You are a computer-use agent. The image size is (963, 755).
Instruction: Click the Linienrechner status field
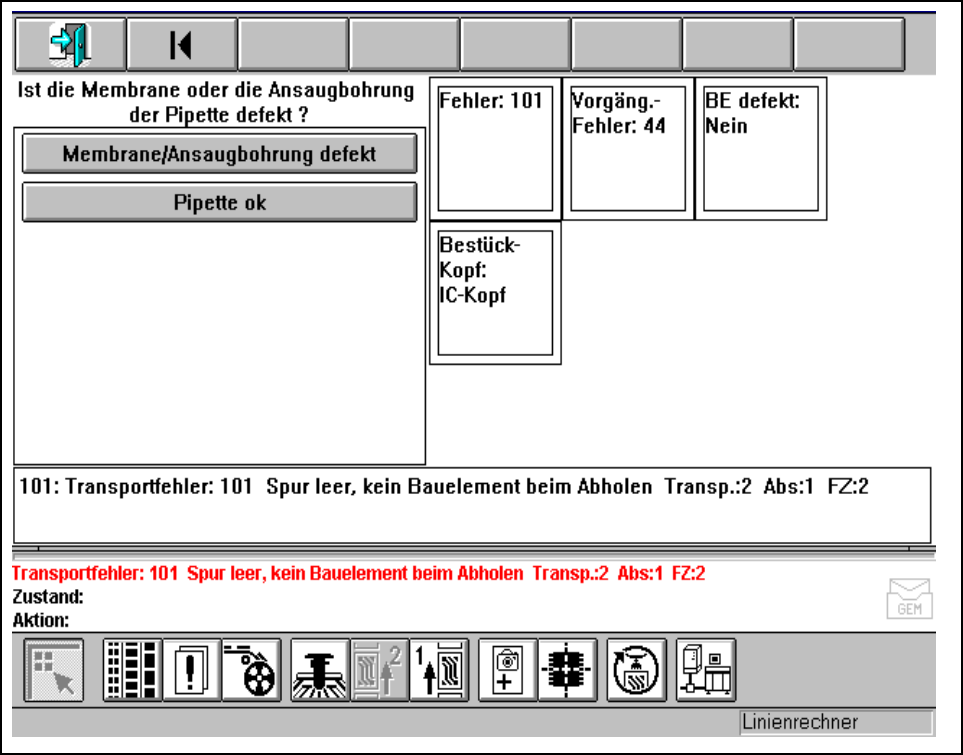coord(836,722)
